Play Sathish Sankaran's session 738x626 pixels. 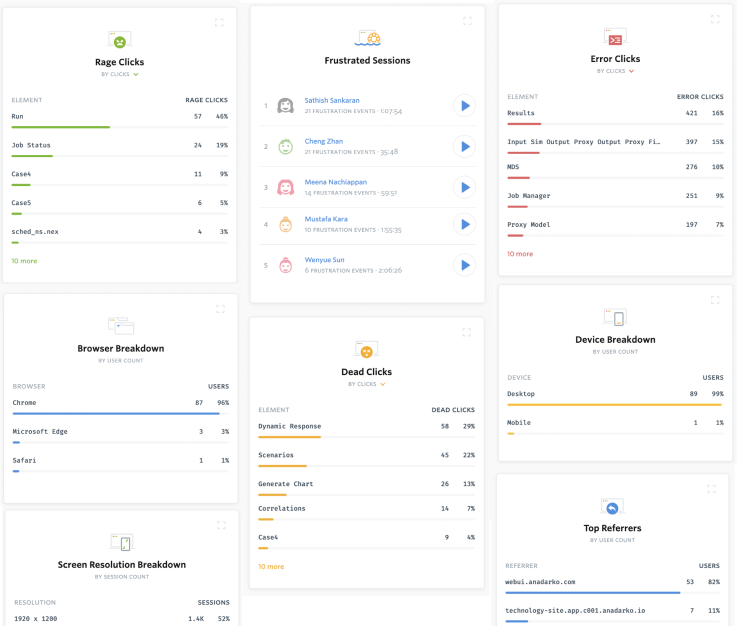pyautogui.click(x=465, y=105)
